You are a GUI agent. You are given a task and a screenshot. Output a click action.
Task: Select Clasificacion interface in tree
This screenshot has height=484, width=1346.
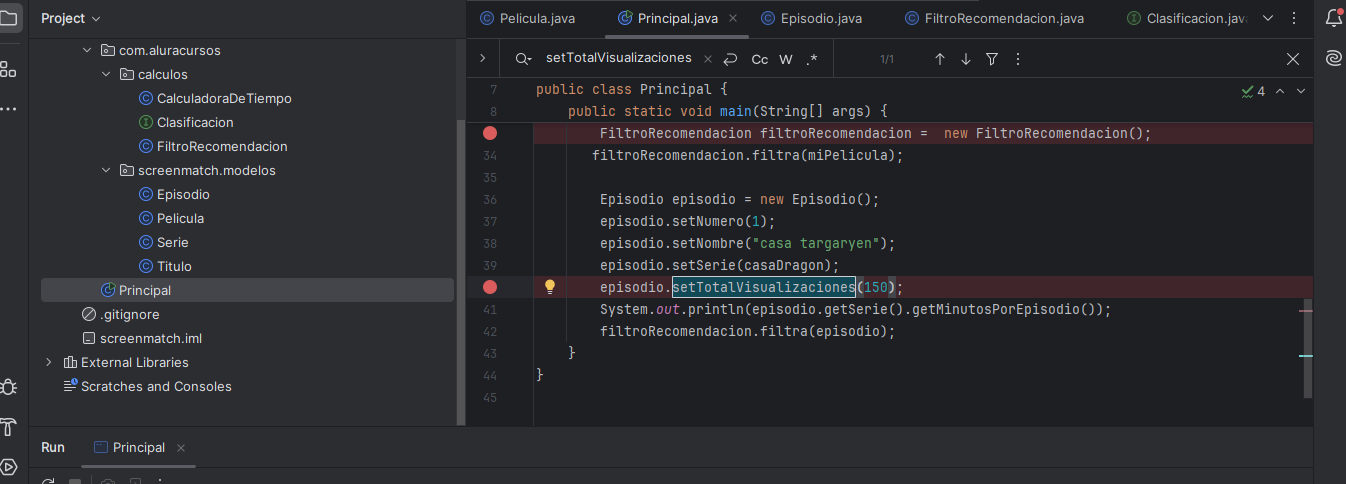(195, 122)
